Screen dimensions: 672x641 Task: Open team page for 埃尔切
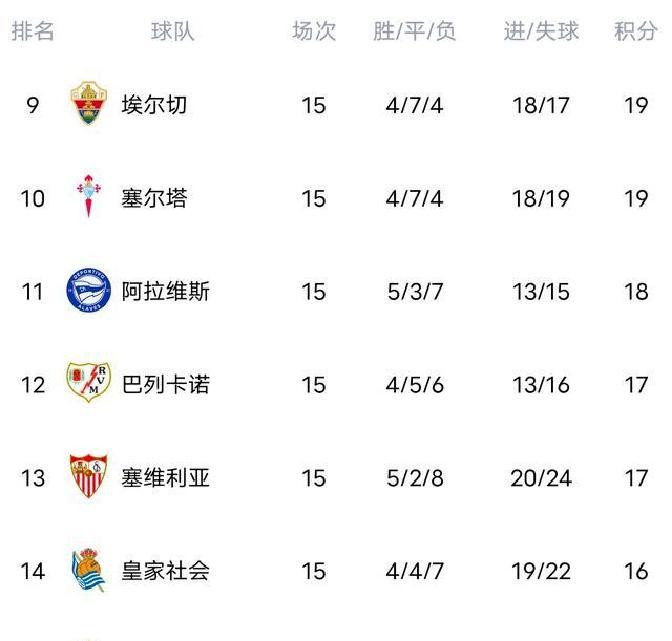pyautogui.click(x=153, y=105)
